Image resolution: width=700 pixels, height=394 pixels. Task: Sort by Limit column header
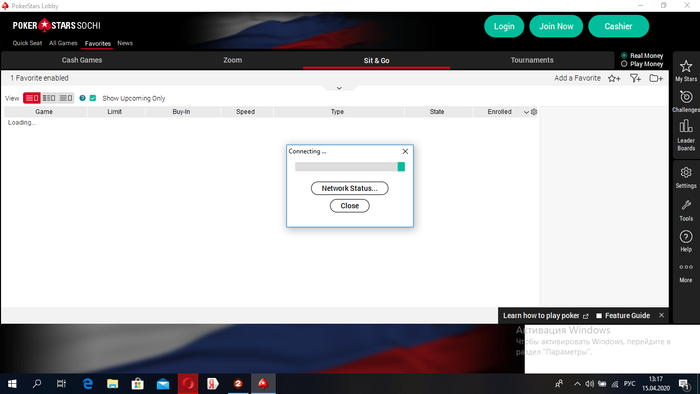114,112
